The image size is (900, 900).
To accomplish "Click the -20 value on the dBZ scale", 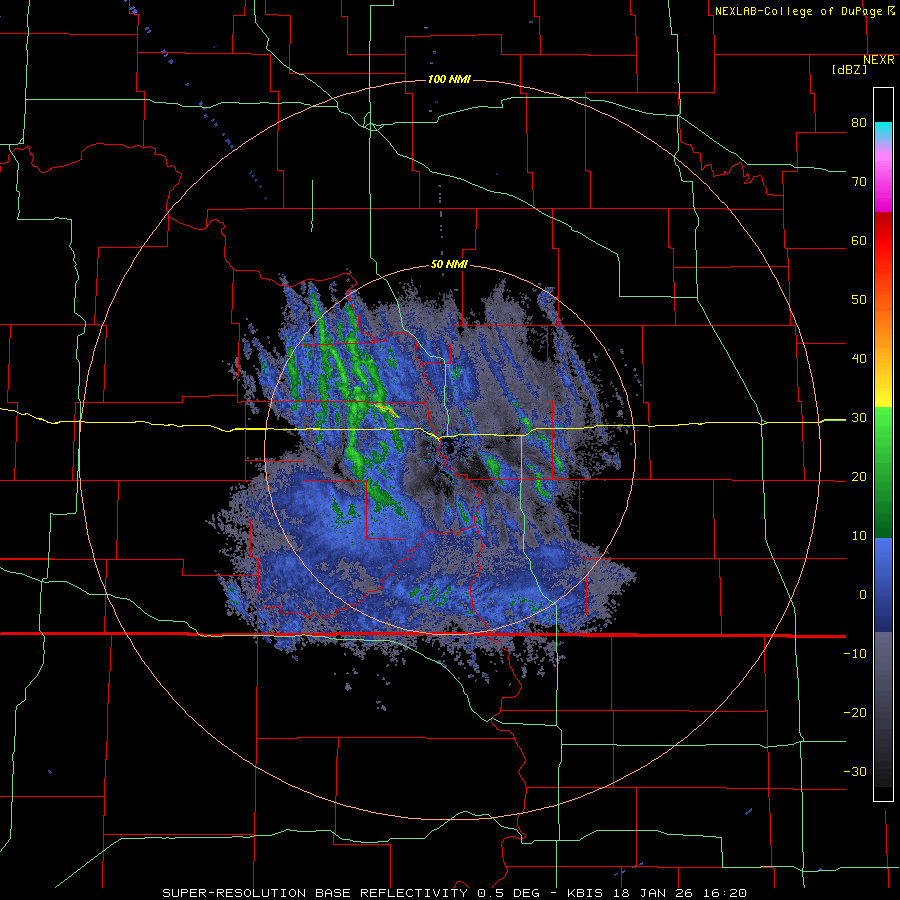I will (x=855, y=712).
